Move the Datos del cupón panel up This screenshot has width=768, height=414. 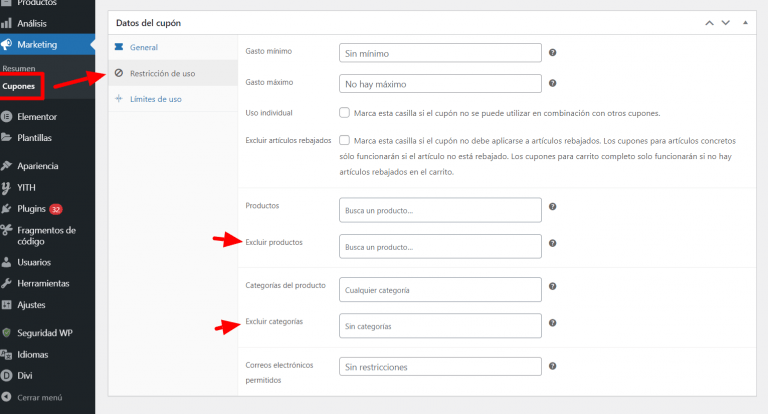coord(709,23)
